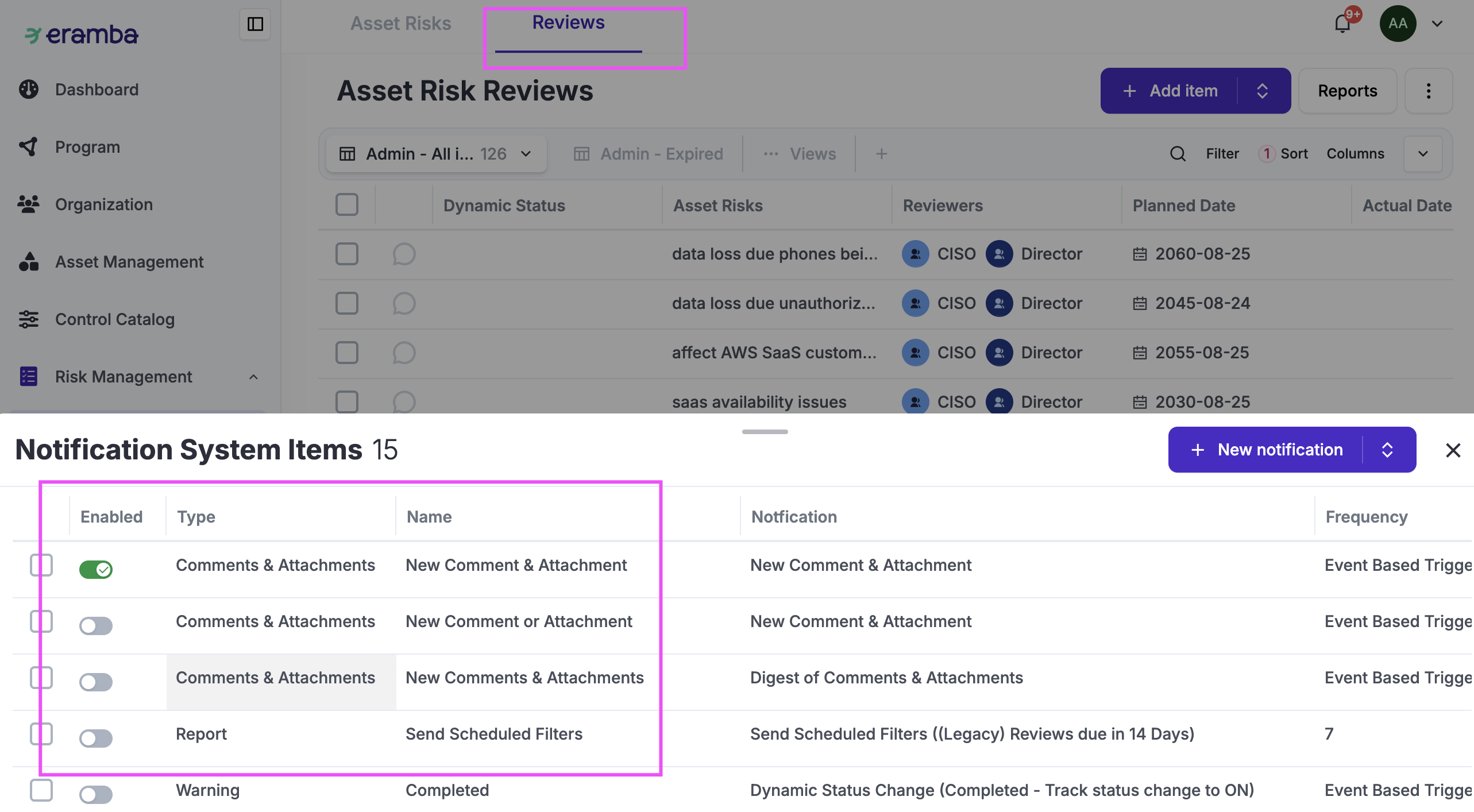The image size is (1474, 812).
Task: Click the search magnifier icon
Action: click(x=1178, y=154)
